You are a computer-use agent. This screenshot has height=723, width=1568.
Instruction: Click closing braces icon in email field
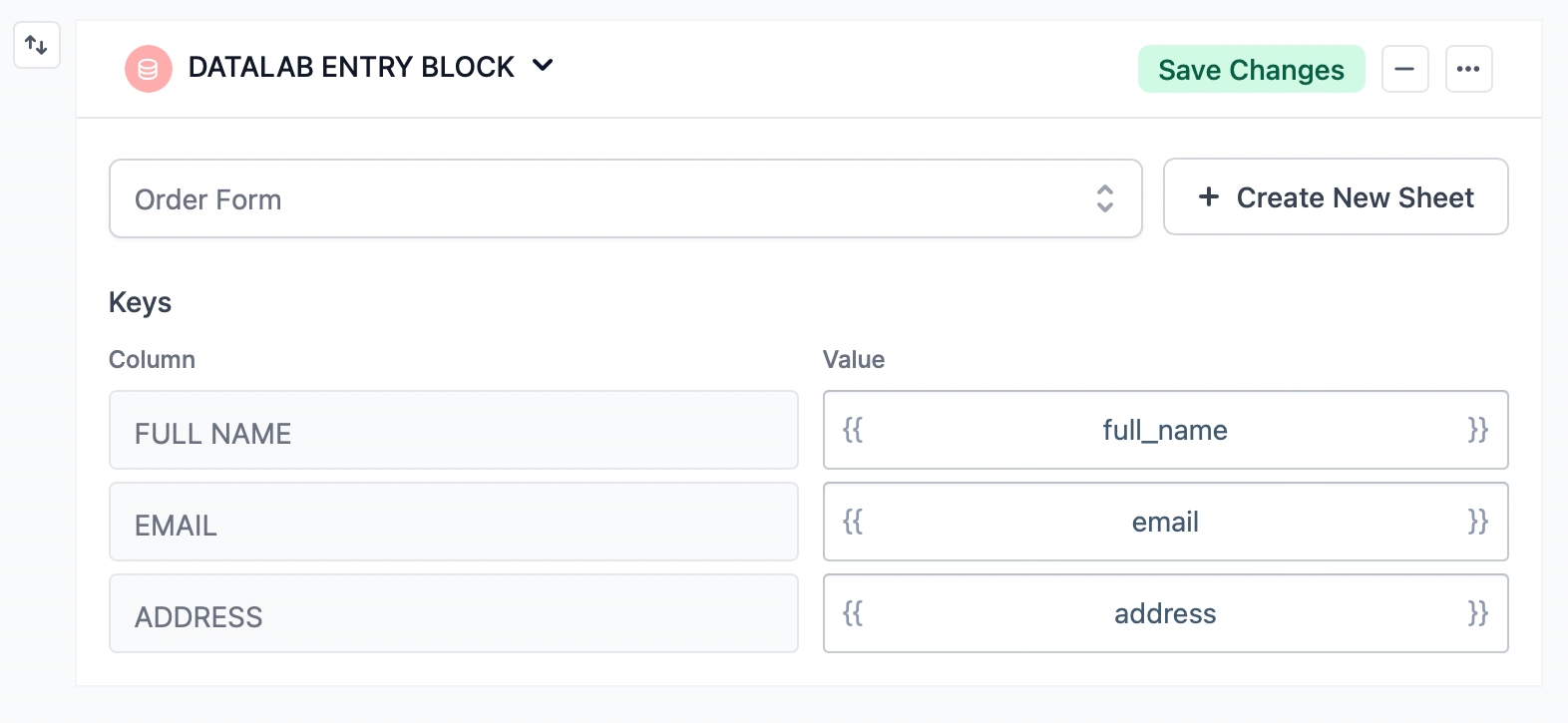click(x=1478, y=522)
